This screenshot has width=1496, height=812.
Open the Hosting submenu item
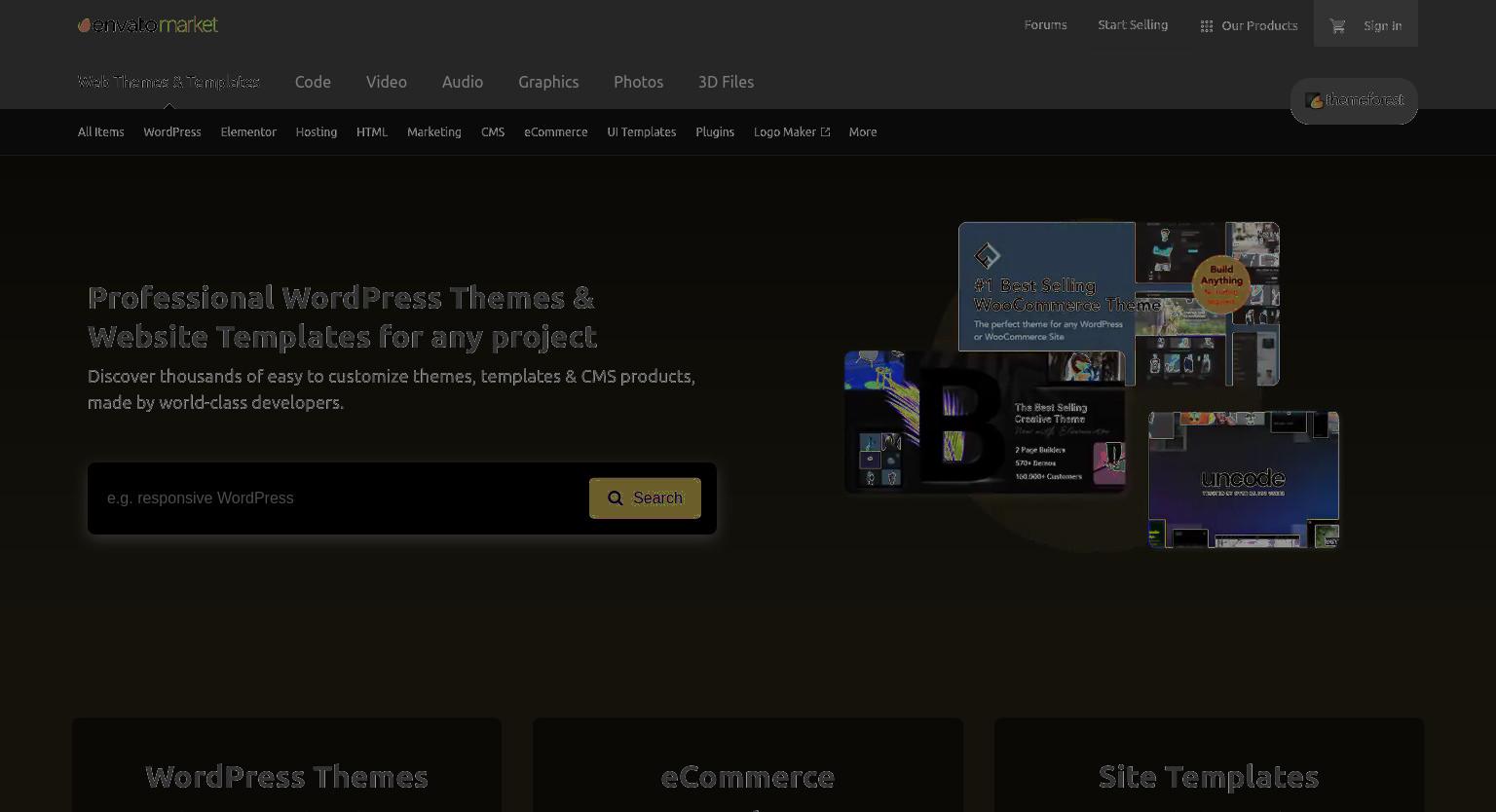point(317,132)
